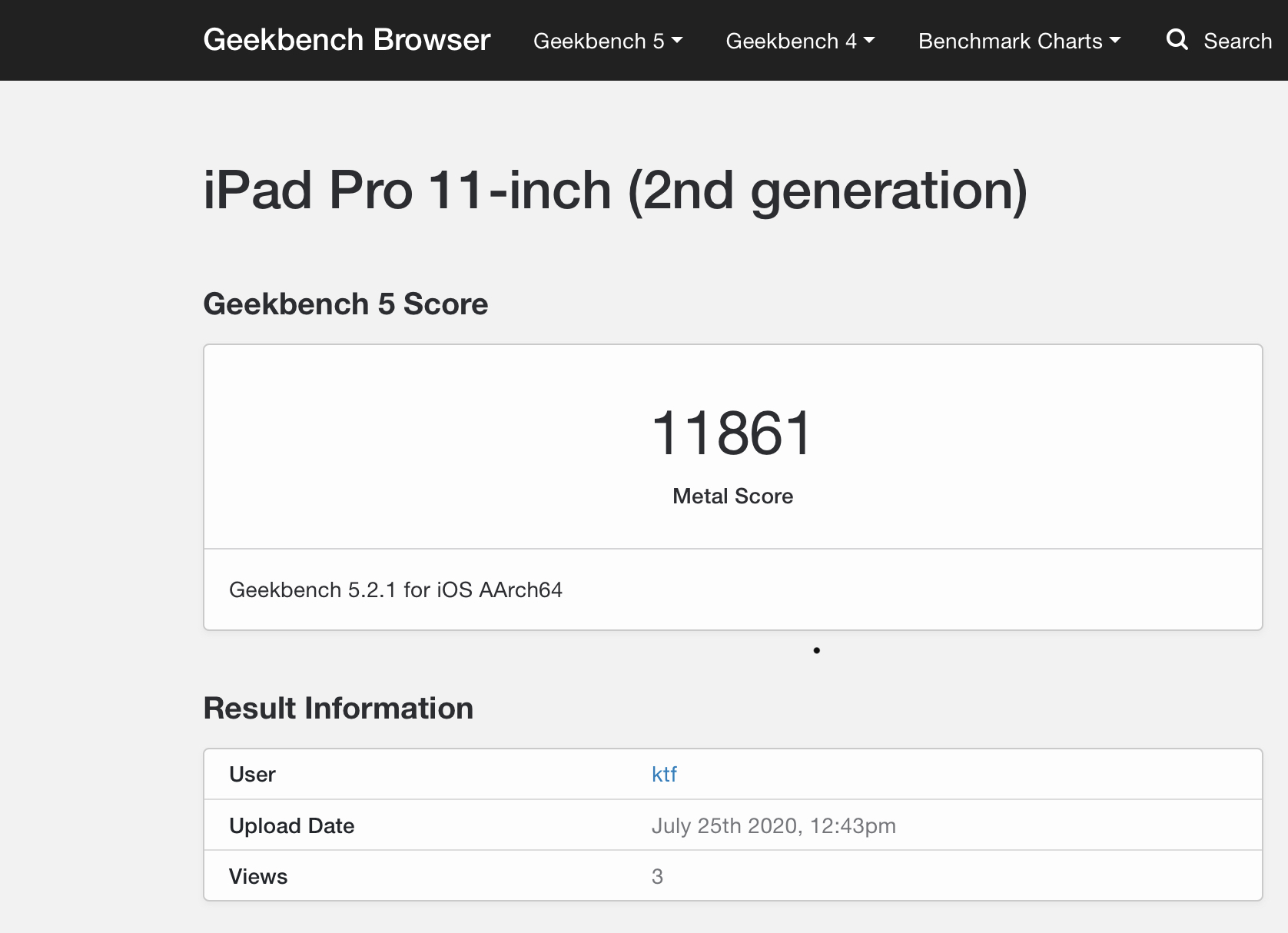Click the Search text in navbar
Viewport: 1288px width, 933px height.
[1237, 41]
